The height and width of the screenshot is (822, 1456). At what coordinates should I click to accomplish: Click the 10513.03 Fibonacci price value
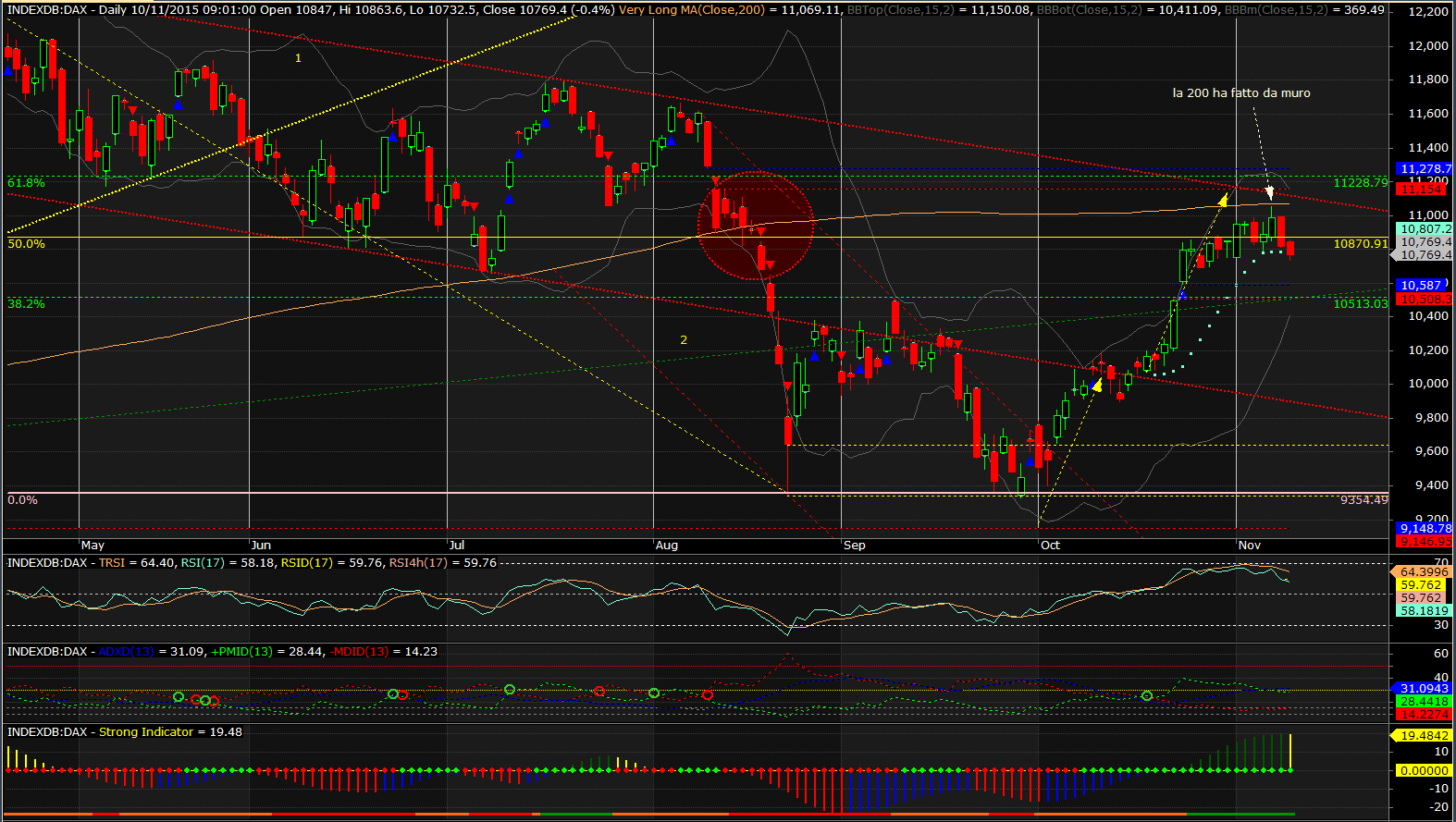1361,304
